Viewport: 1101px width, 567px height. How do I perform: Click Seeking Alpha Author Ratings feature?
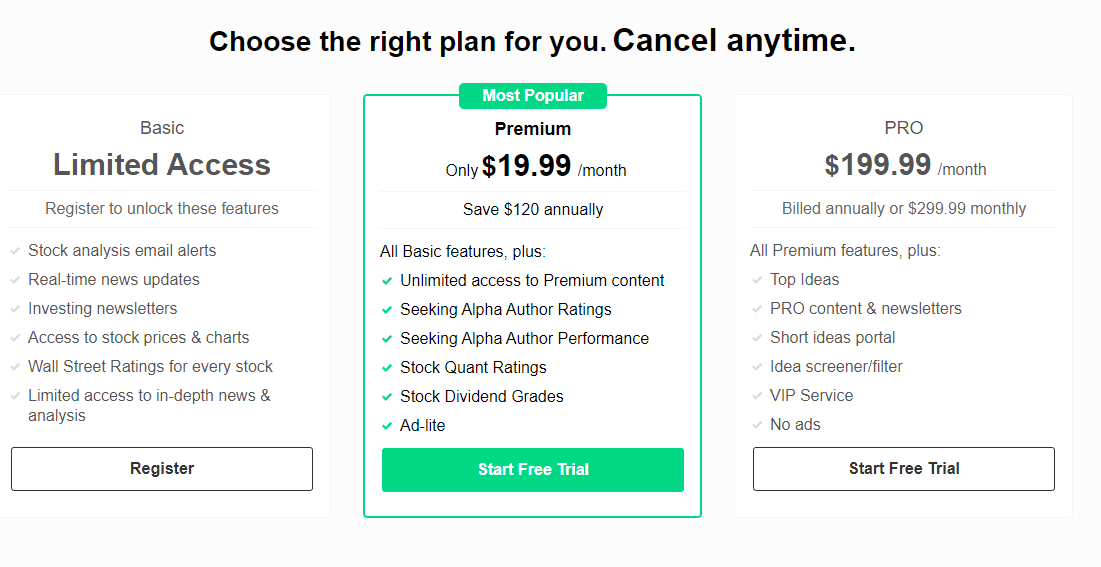pyautogui.click(x=506, y=310)
